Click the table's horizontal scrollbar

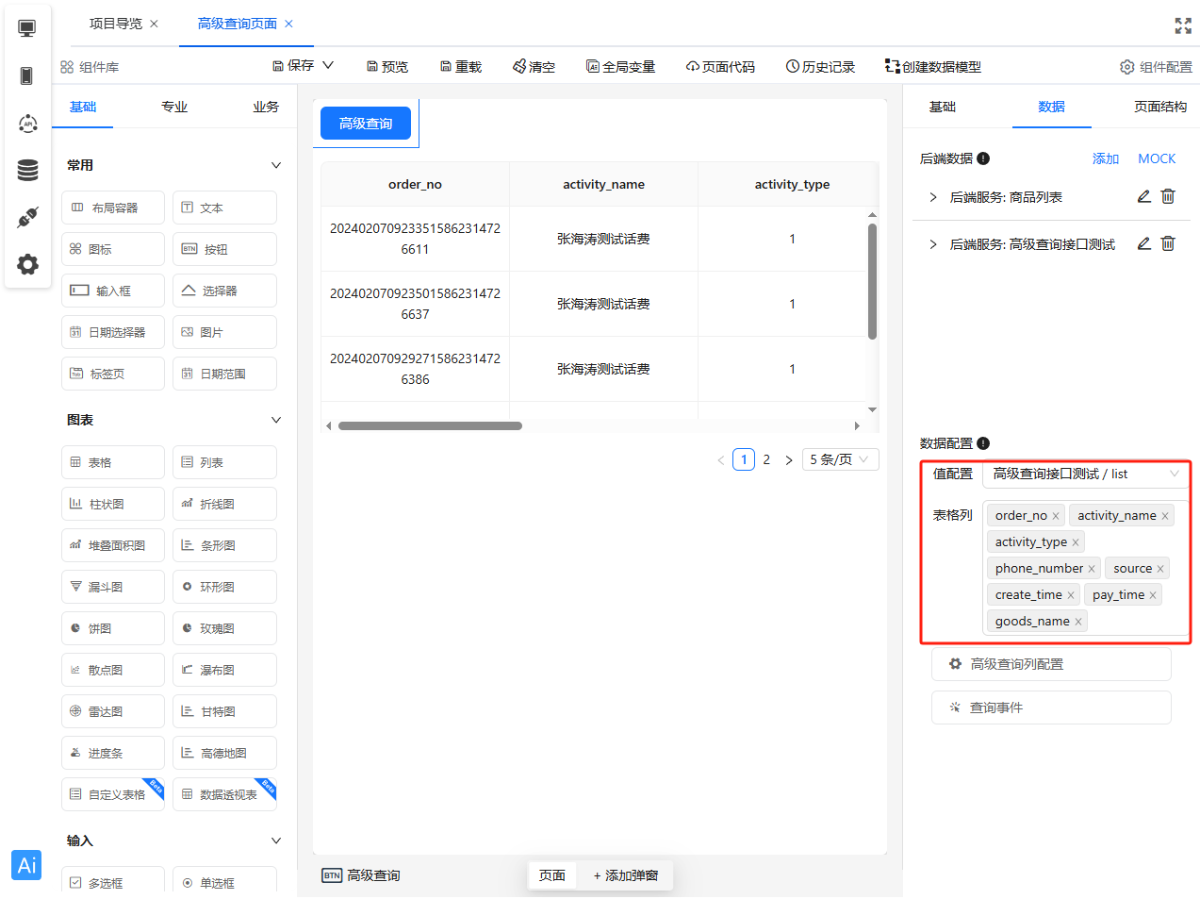click(x=430, y=426)
